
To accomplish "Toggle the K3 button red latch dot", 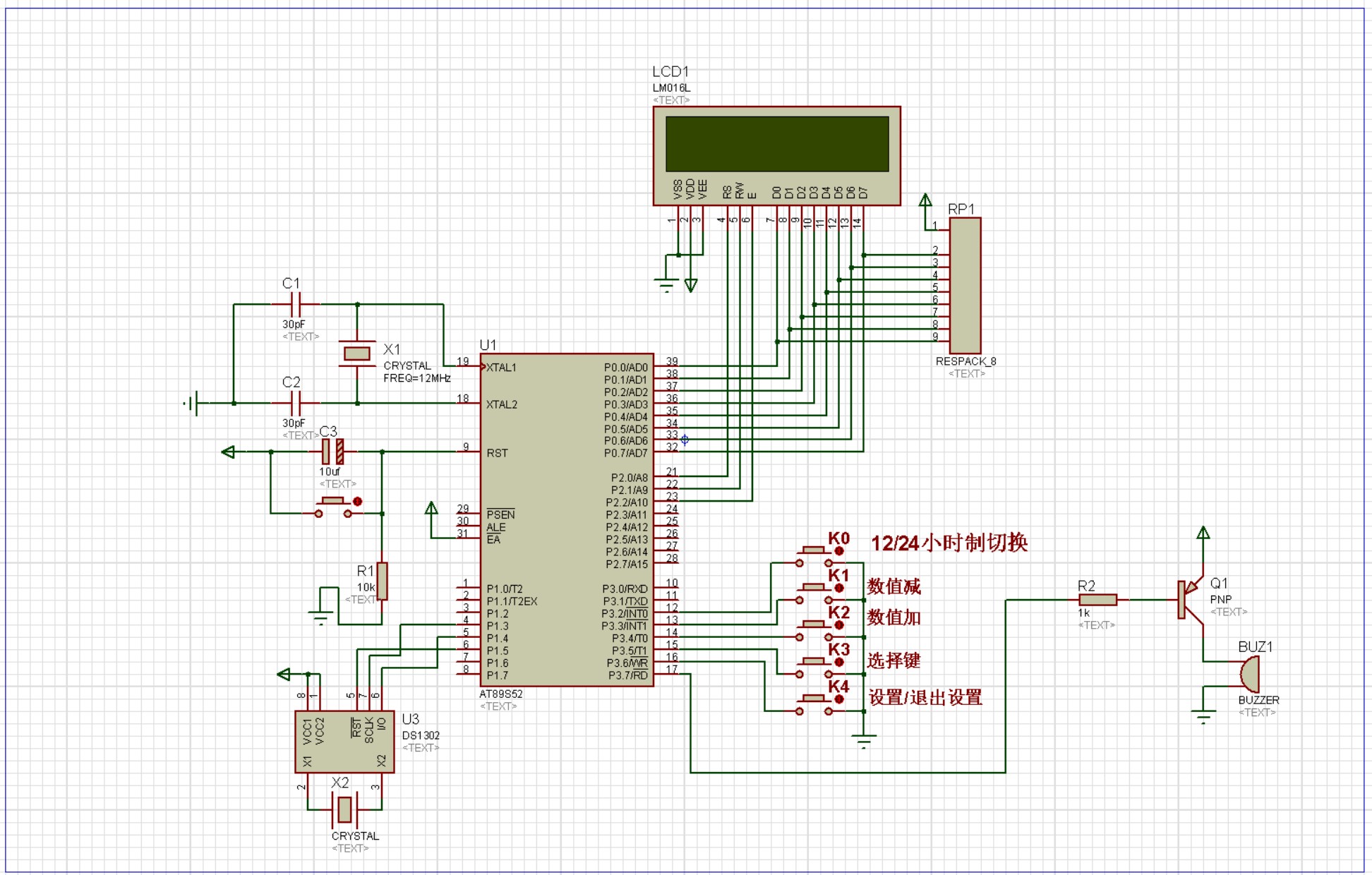I will pos(839,662).
